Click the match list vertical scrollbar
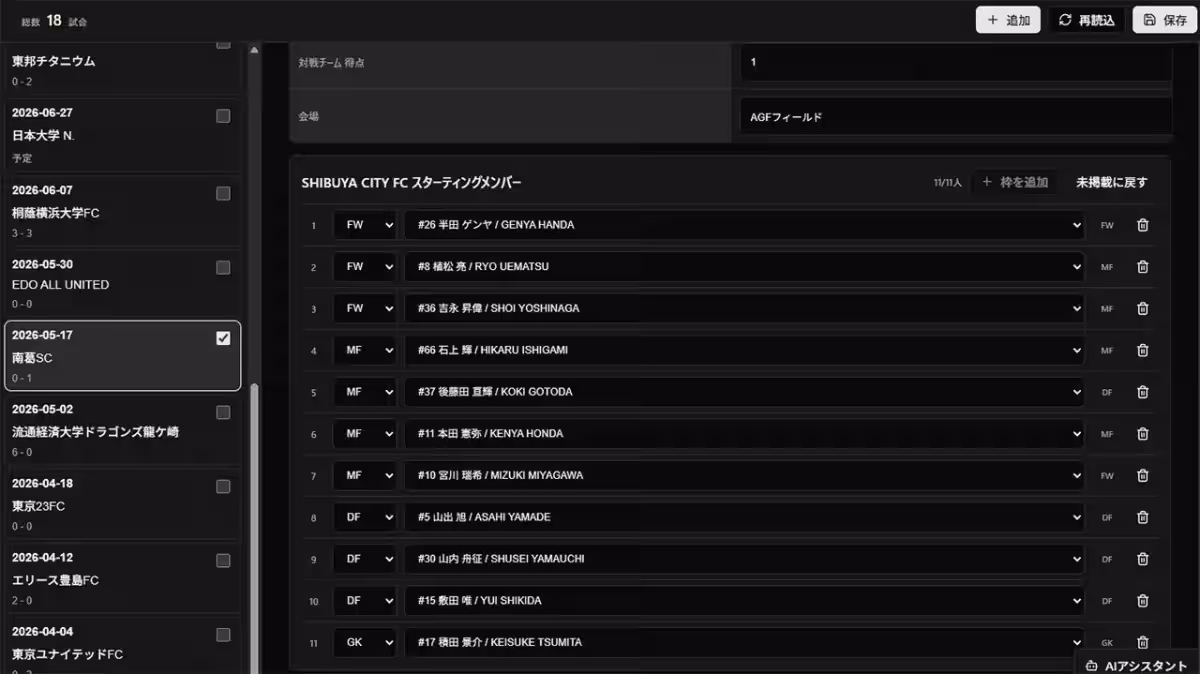The height and width of the screenshot is (674, 1200). pos(254,530)
